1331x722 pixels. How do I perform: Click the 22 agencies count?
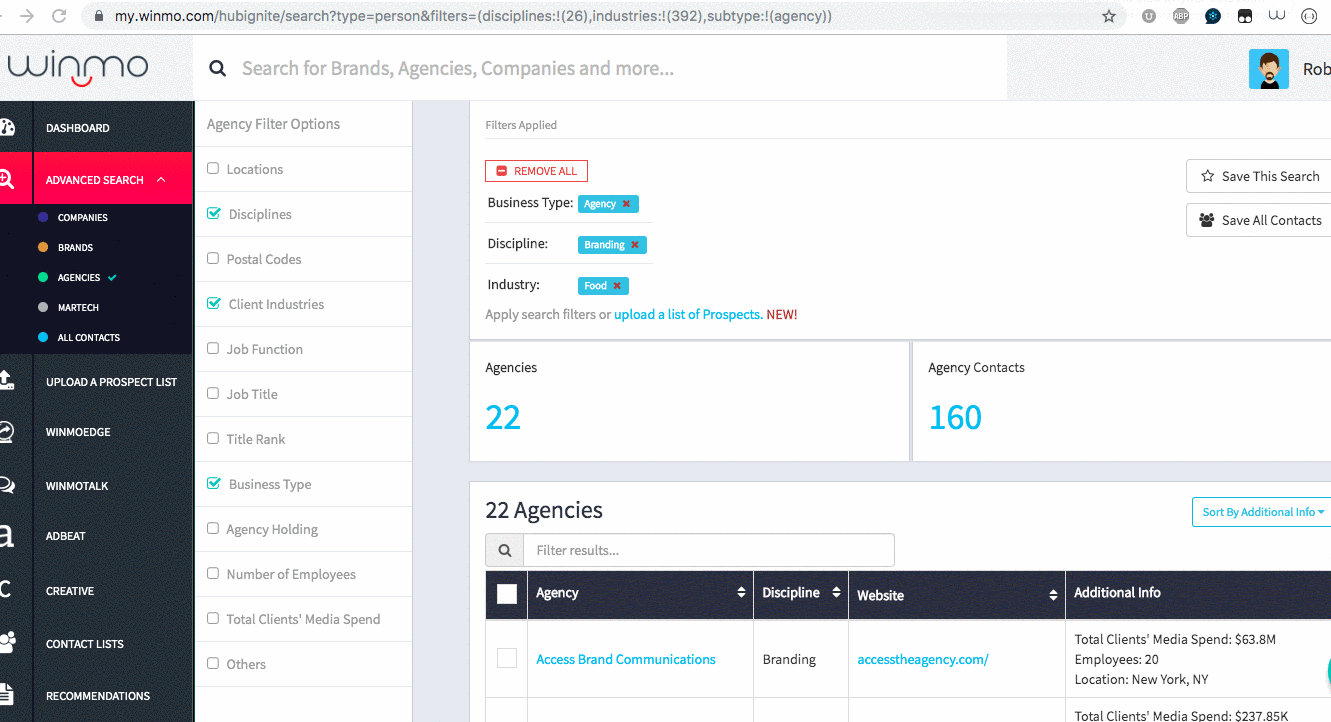coord(503,417)
